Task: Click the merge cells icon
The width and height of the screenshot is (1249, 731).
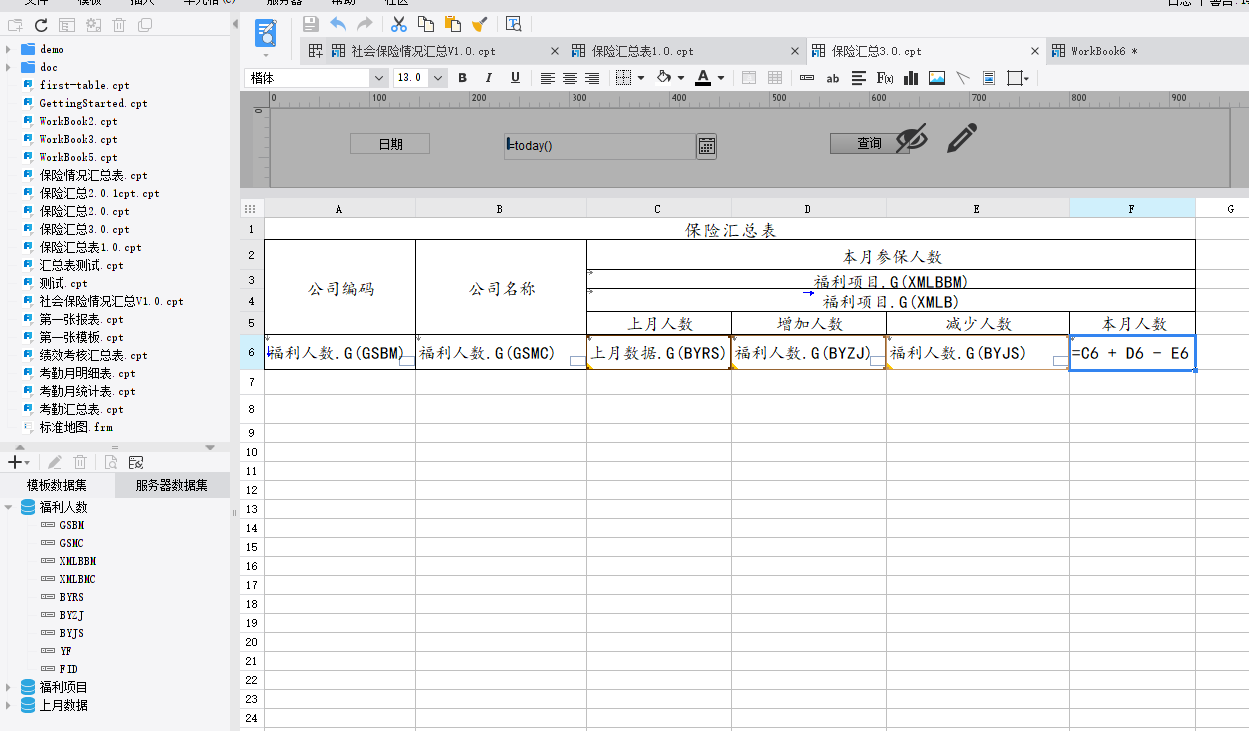Action: (749, 78)
